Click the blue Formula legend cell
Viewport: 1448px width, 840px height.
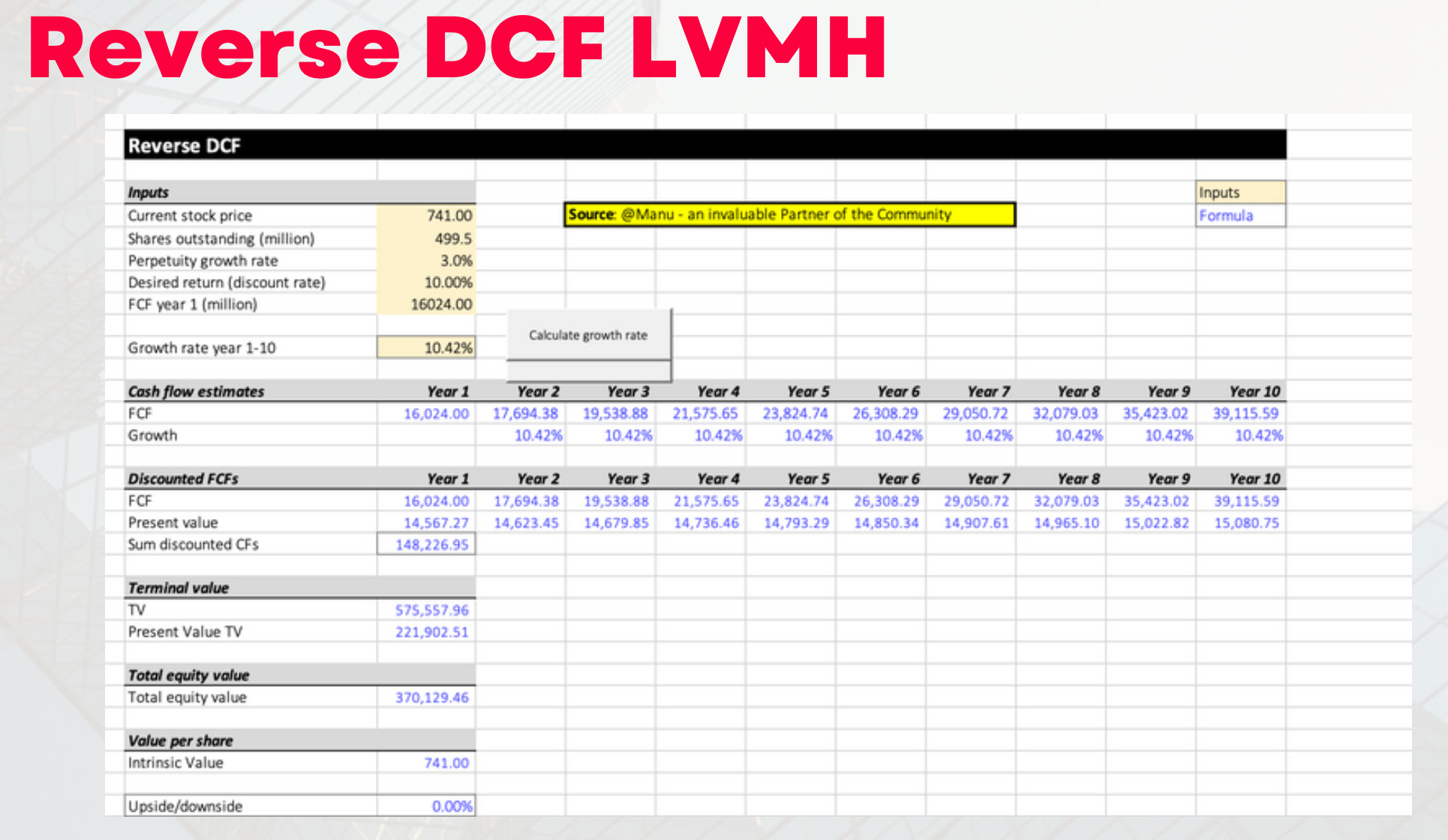(1240, 216)
